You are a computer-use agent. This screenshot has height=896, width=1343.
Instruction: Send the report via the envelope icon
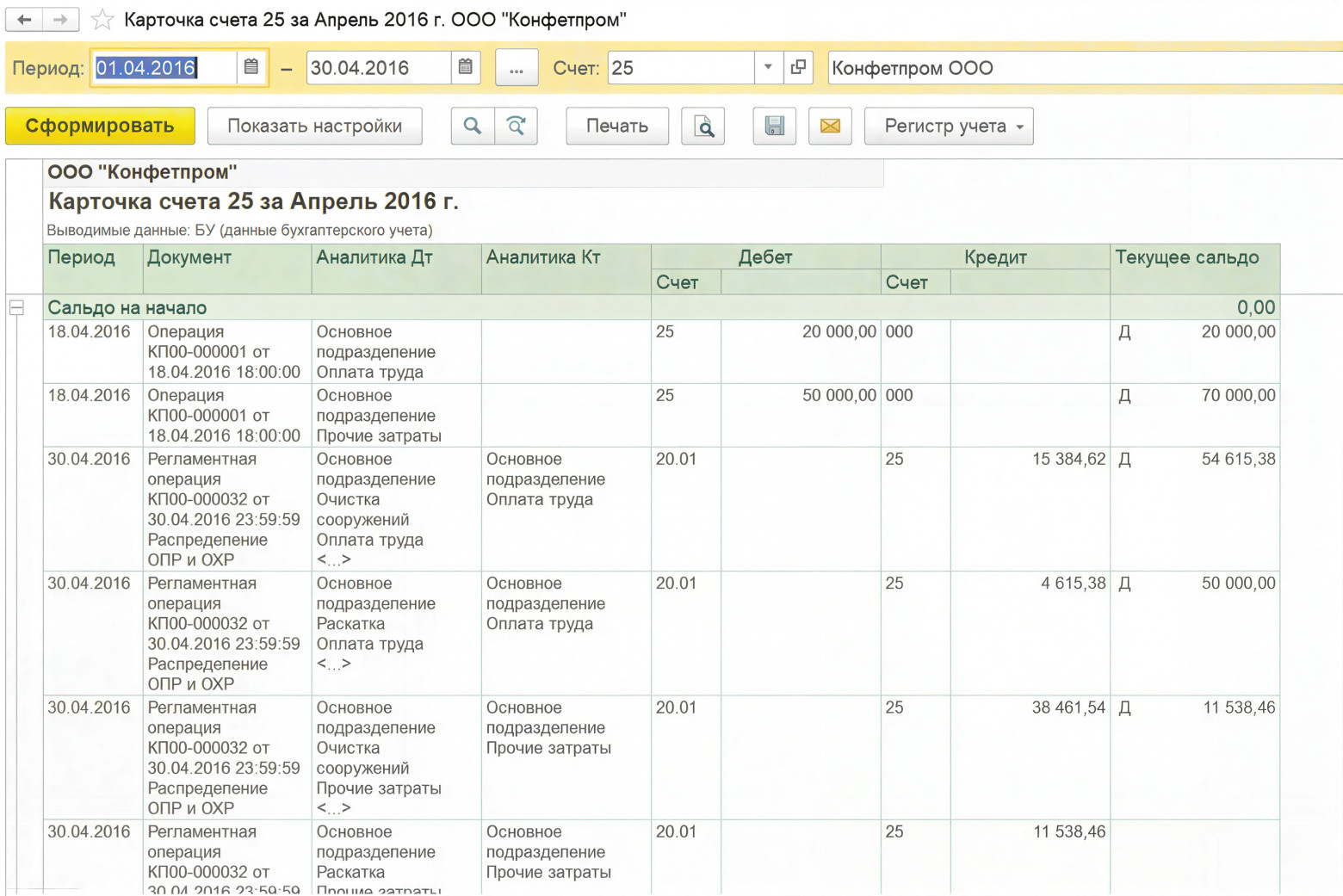830,126
